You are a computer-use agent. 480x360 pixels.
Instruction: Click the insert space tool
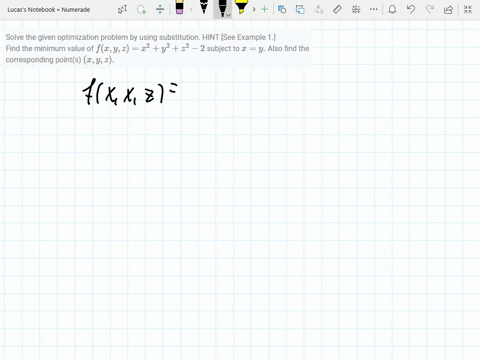[160, 9]
